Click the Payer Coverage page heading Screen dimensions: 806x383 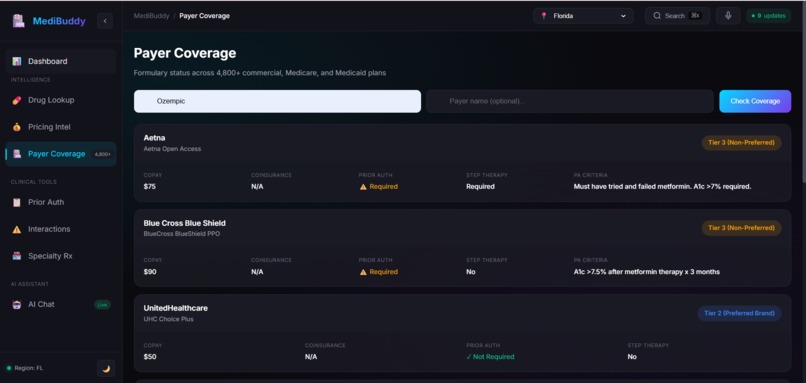185,53
